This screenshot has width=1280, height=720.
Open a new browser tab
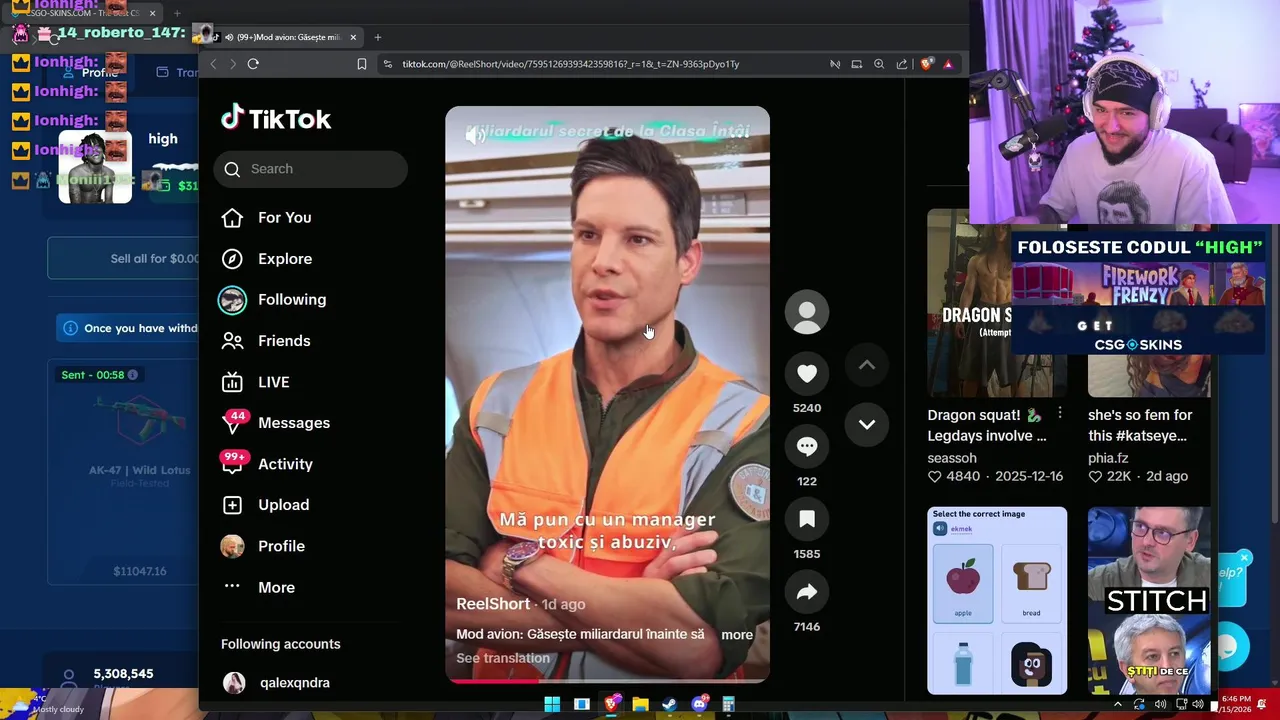[x=378, y=37]
